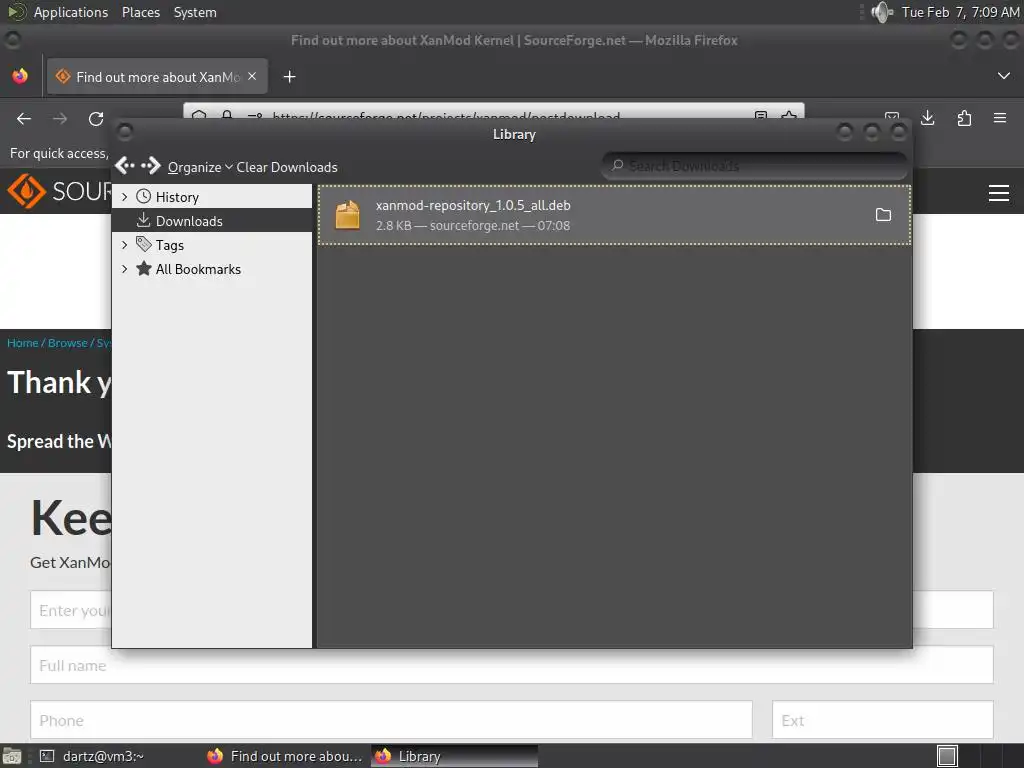Expand the History tree item
1024x768 pixels.
(125, 197)
